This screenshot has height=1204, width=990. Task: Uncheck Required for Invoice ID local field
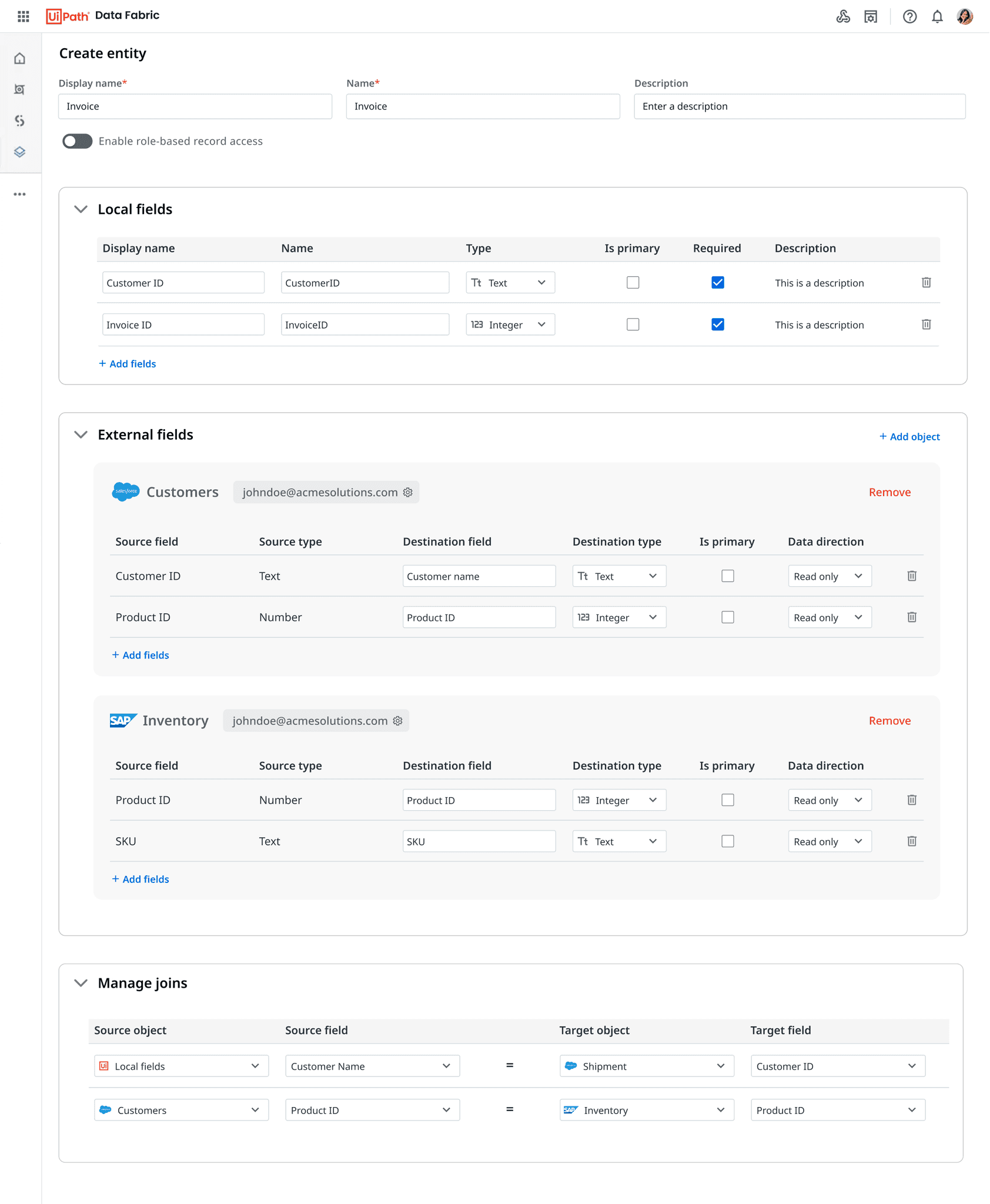pyautogui.click(x=718, y=325)
